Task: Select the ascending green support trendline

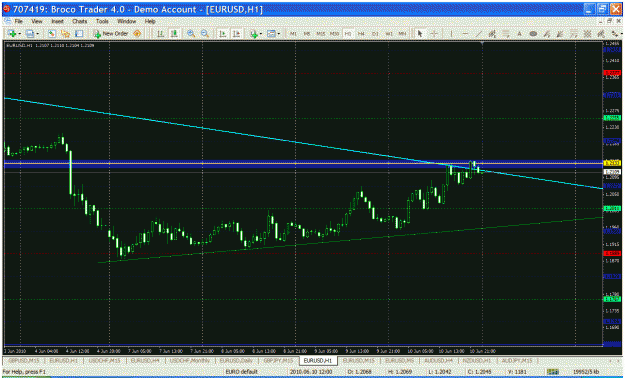Action: pos(351,240)
